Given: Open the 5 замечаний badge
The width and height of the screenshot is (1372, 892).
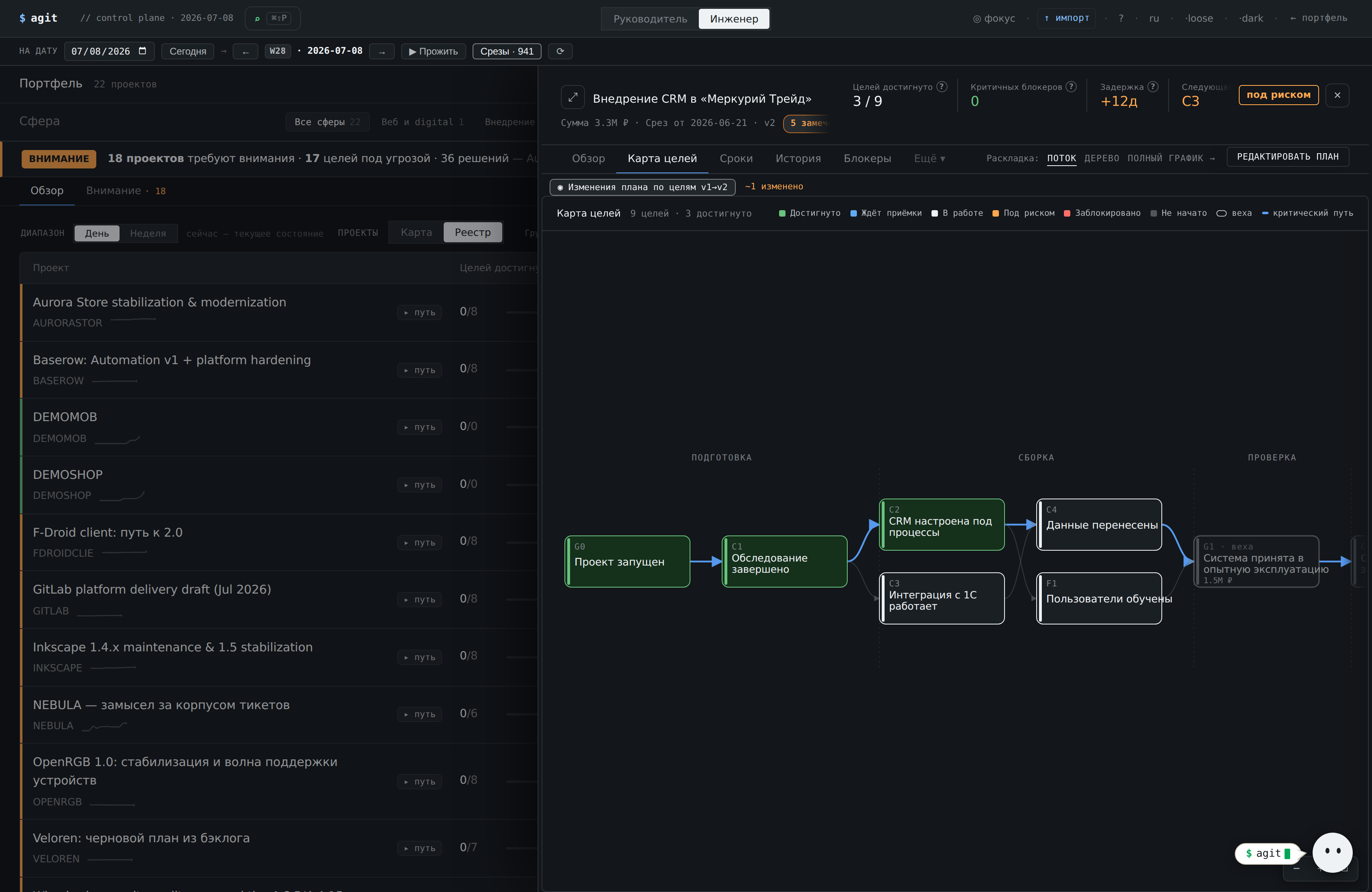Looking at the screenshot, I should [807, 123].
